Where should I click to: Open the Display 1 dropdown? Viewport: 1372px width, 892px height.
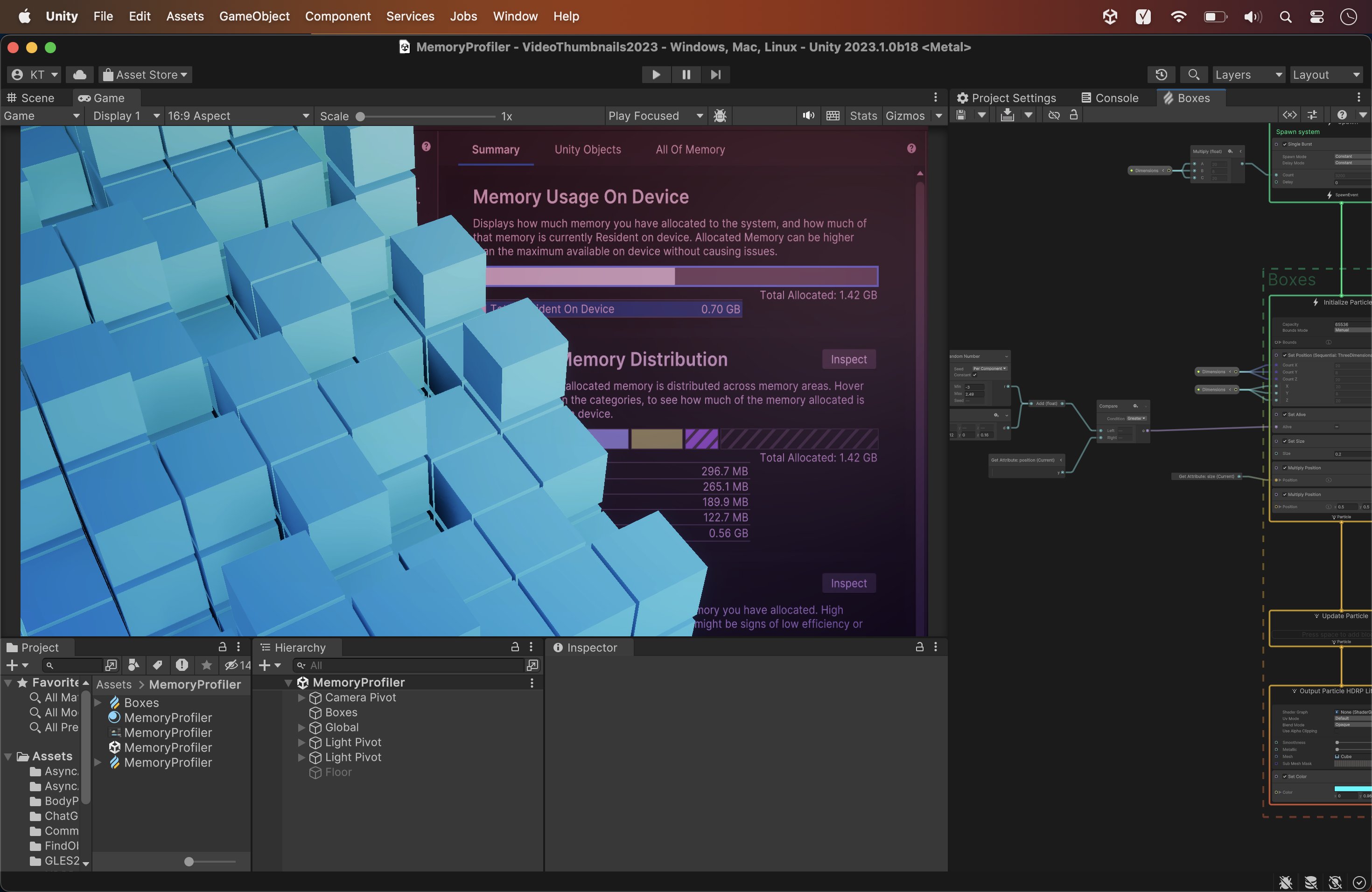(126, 116)
